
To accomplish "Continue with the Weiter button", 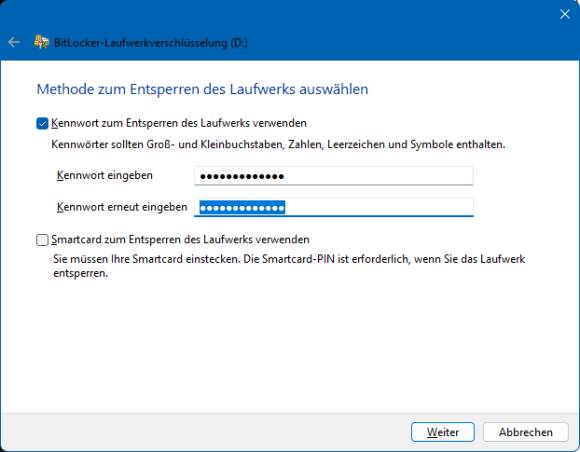I will 443,432.
